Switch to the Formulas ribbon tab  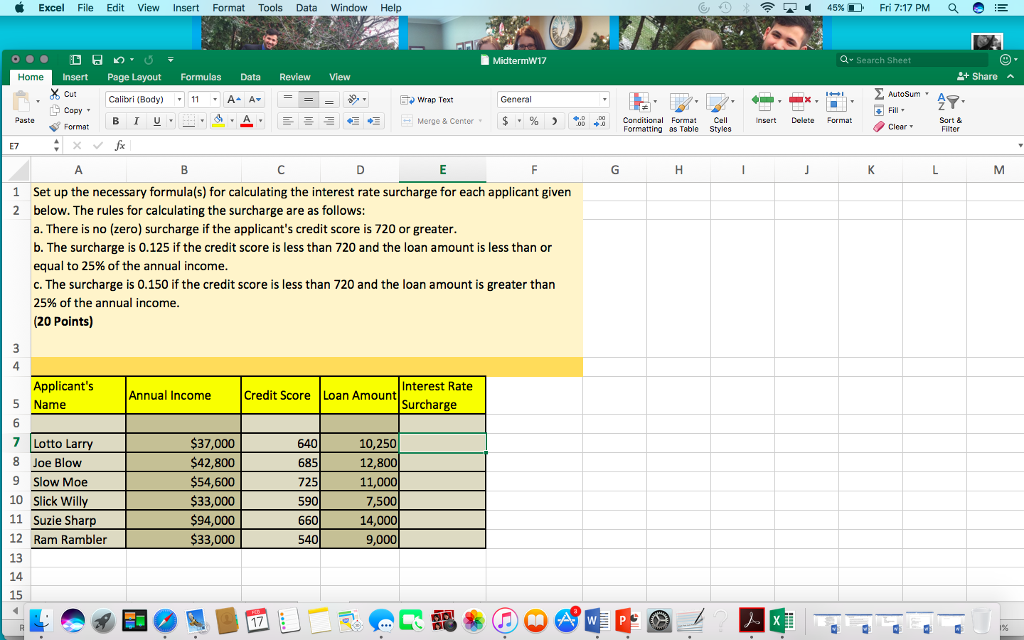pos(200,76)
